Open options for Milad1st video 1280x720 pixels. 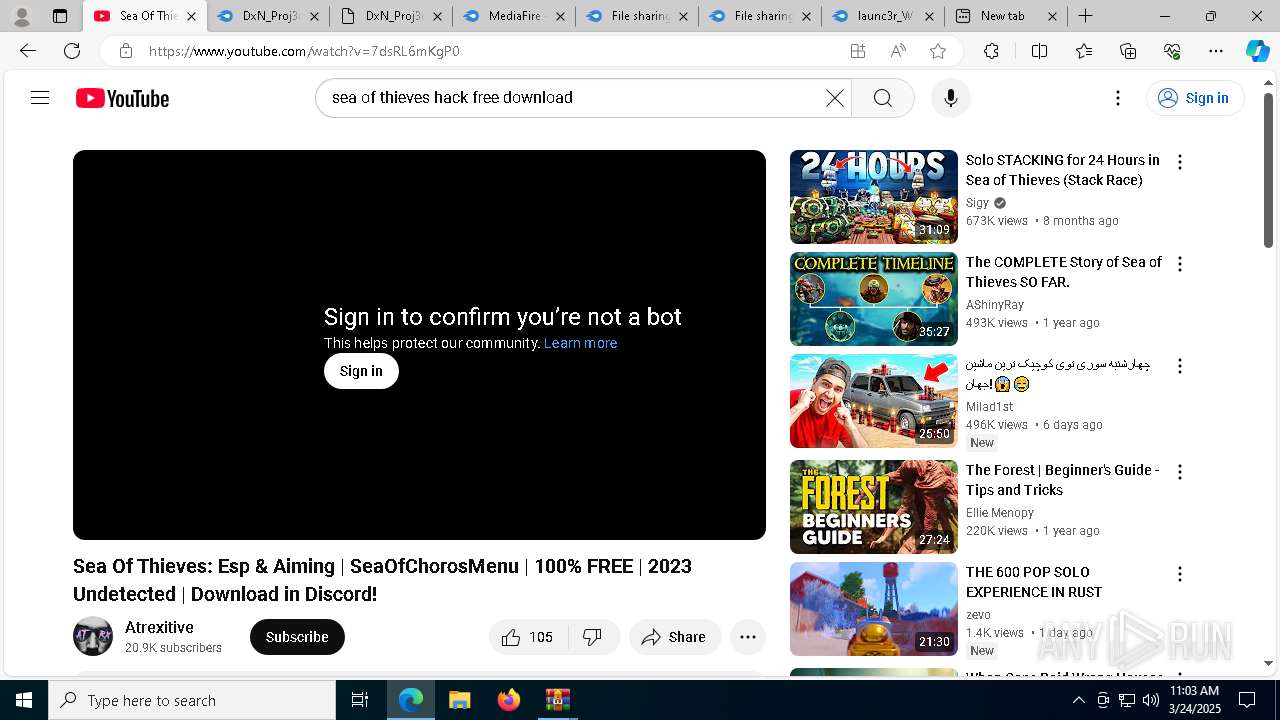click(1180, 366)
